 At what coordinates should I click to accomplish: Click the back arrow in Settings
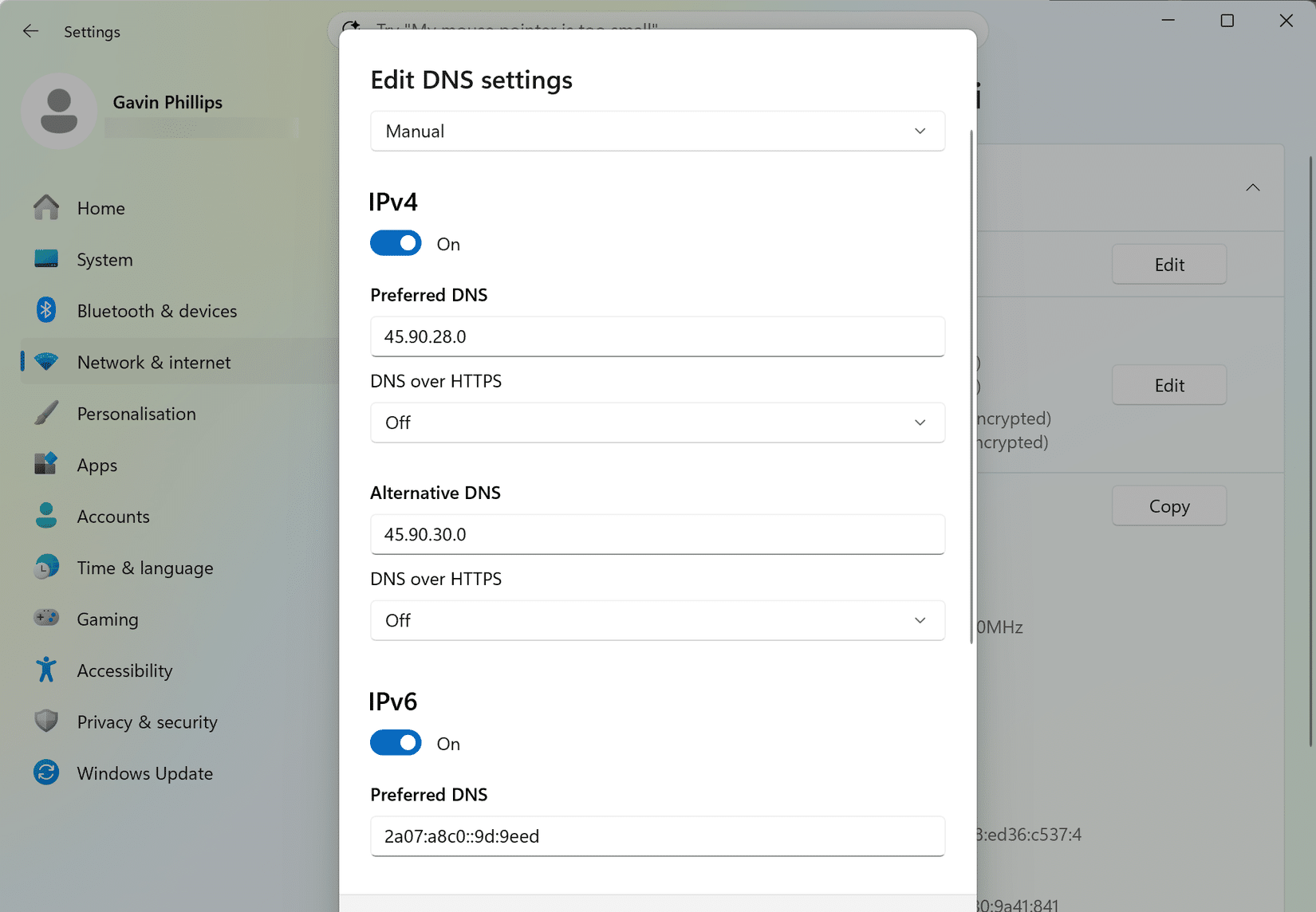(30, 31)
